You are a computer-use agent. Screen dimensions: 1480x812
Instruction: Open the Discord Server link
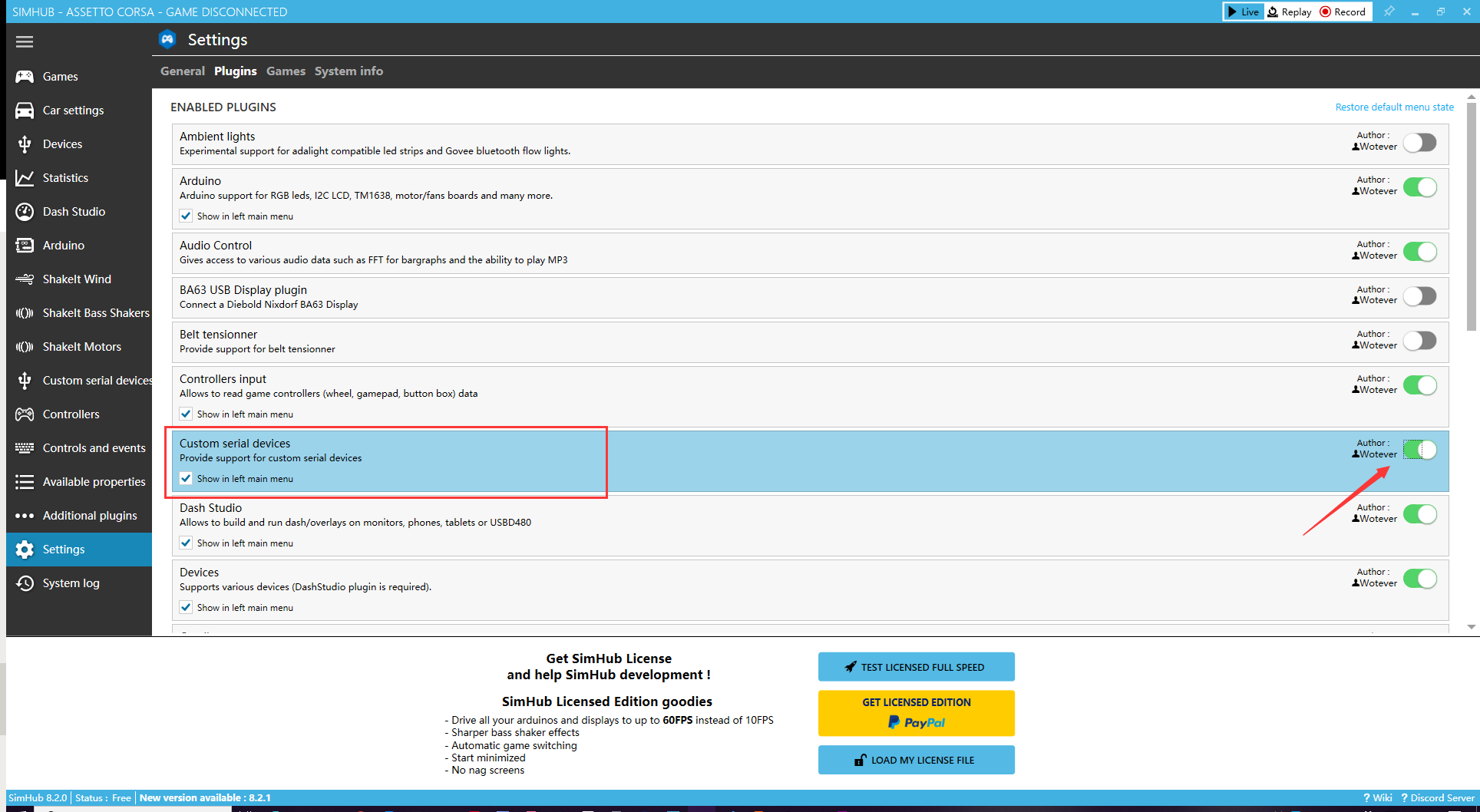click(x=1438, y=798)
